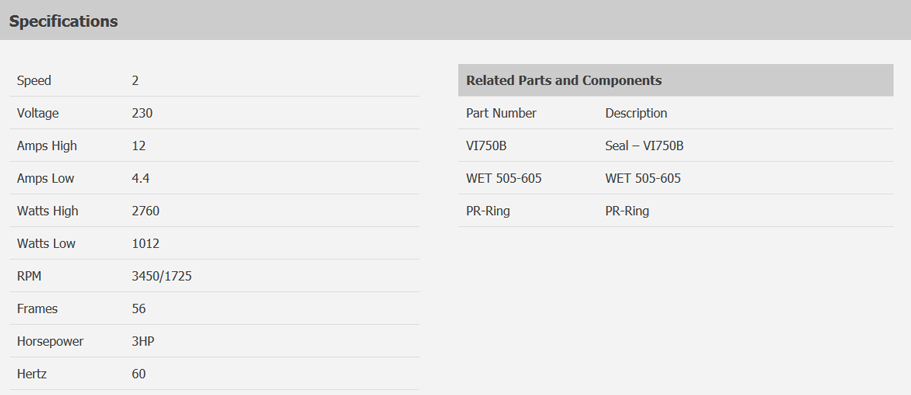Click the PR-Ring description text
Viewport: 911px width, 395px height.
[x=627, y=211]
